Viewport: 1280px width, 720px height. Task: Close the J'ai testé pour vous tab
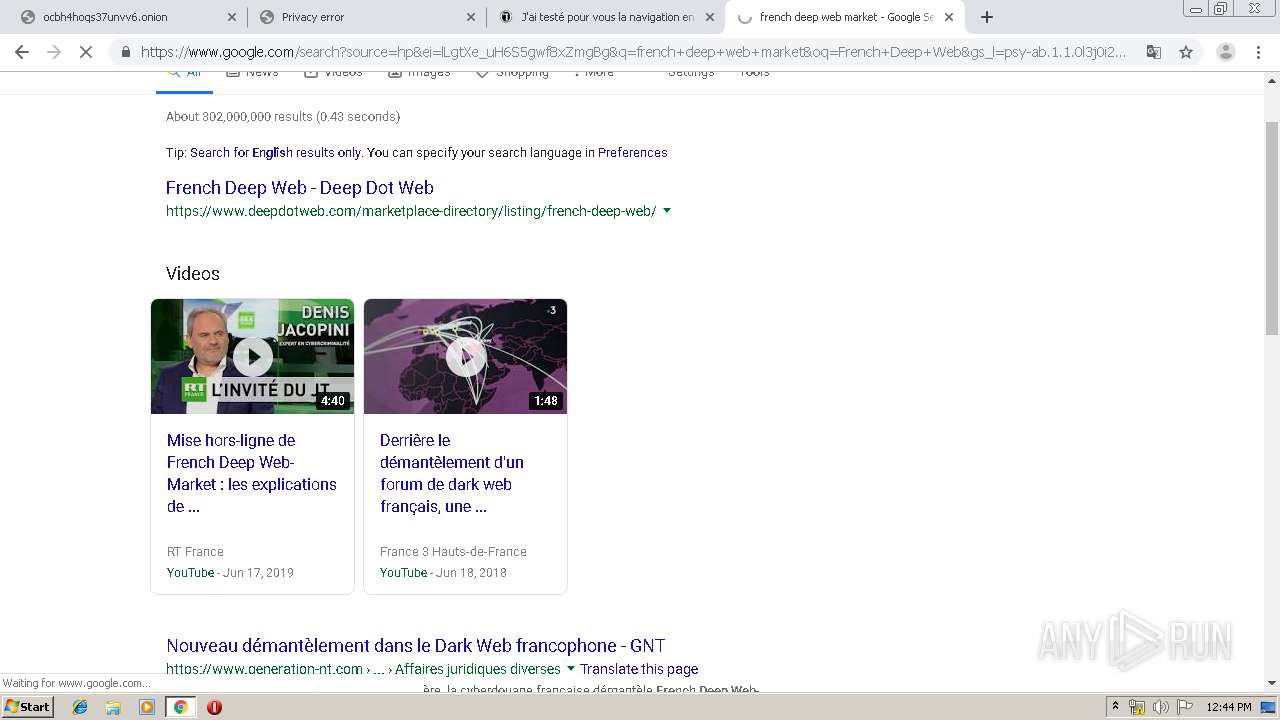point(710,17)
